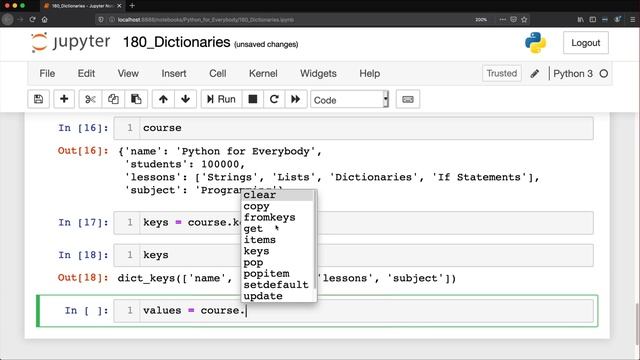Open the Edit menu

[x=86, y=73]
